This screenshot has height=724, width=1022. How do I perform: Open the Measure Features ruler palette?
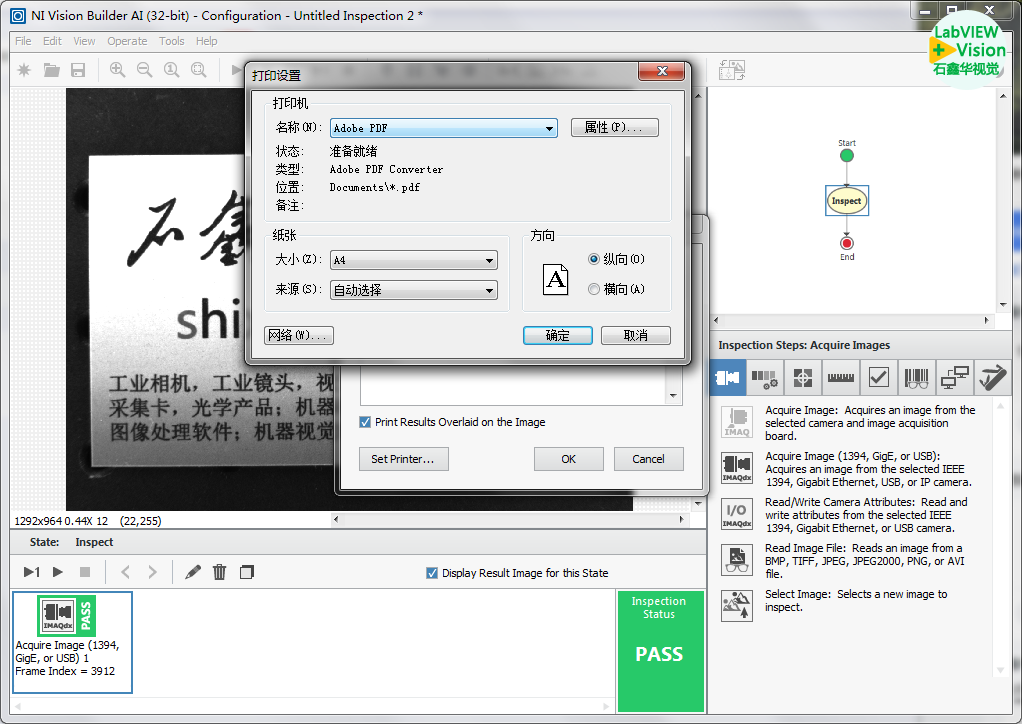click(x=840, y=378)
